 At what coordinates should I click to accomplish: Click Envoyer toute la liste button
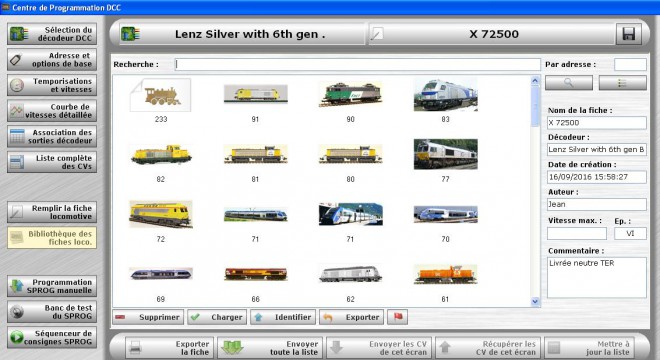[270, 348]
